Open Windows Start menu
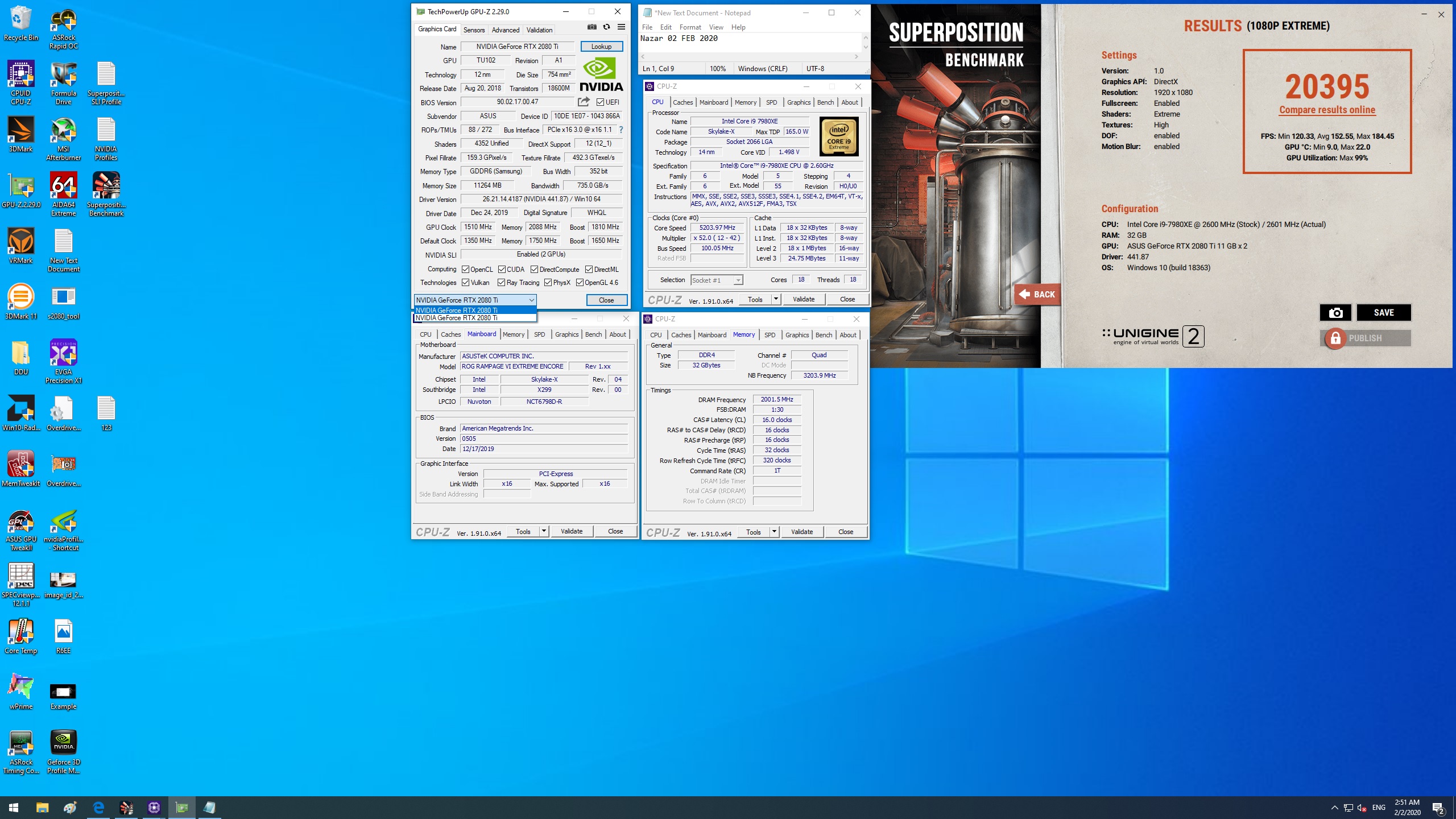This screenshot has width=1456, height=819. 14,808
